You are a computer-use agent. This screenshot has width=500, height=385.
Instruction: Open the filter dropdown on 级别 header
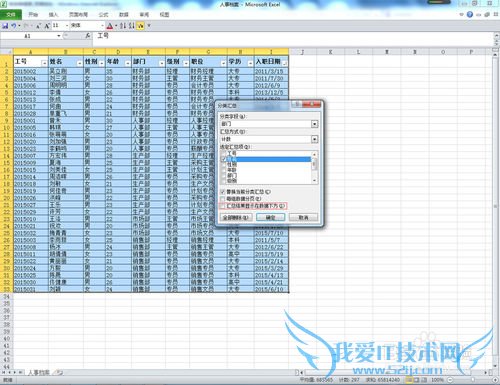click(186, 63)
